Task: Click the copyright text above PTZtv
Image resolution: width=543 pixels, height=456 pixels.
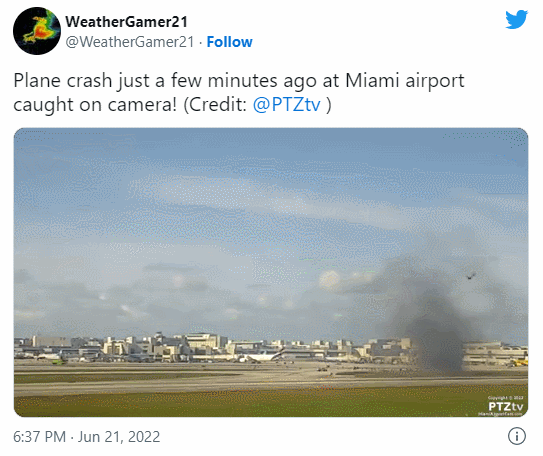Action: click(506, 398)
